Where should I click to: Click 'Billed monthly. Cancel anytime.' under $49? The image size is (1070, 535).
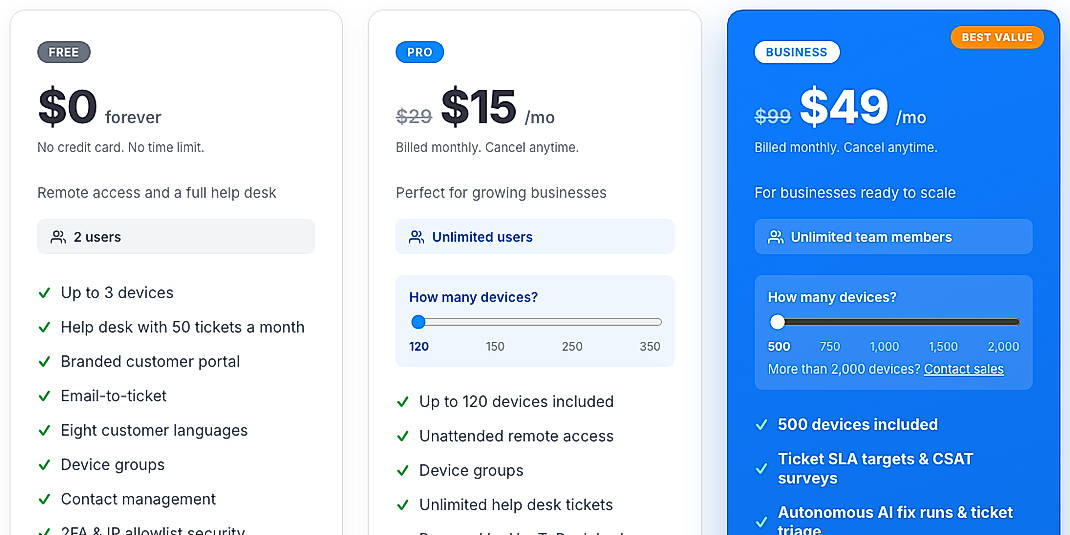(845, 147)
